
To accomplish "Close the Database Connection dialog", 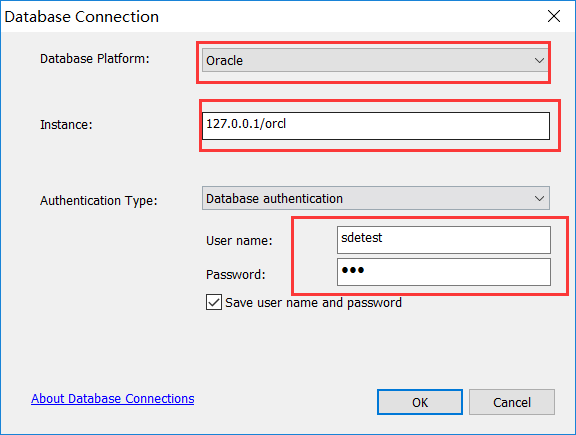I will pos(554,16).
